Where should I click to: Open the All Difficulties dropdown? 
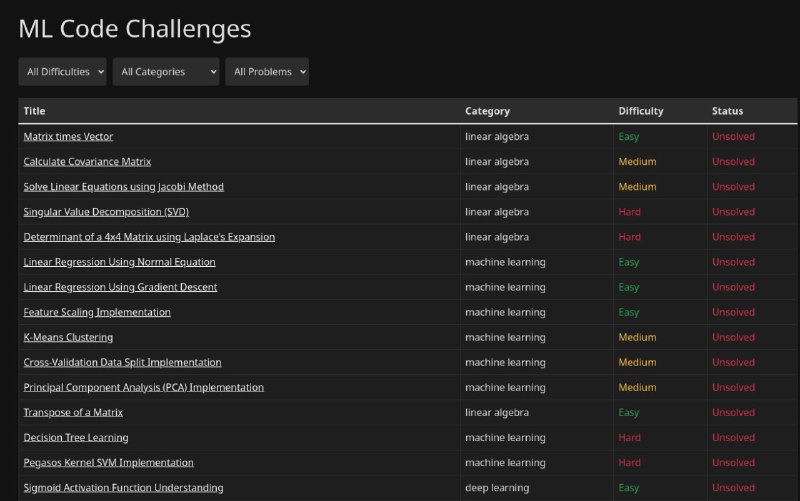(x=62, y=72)
